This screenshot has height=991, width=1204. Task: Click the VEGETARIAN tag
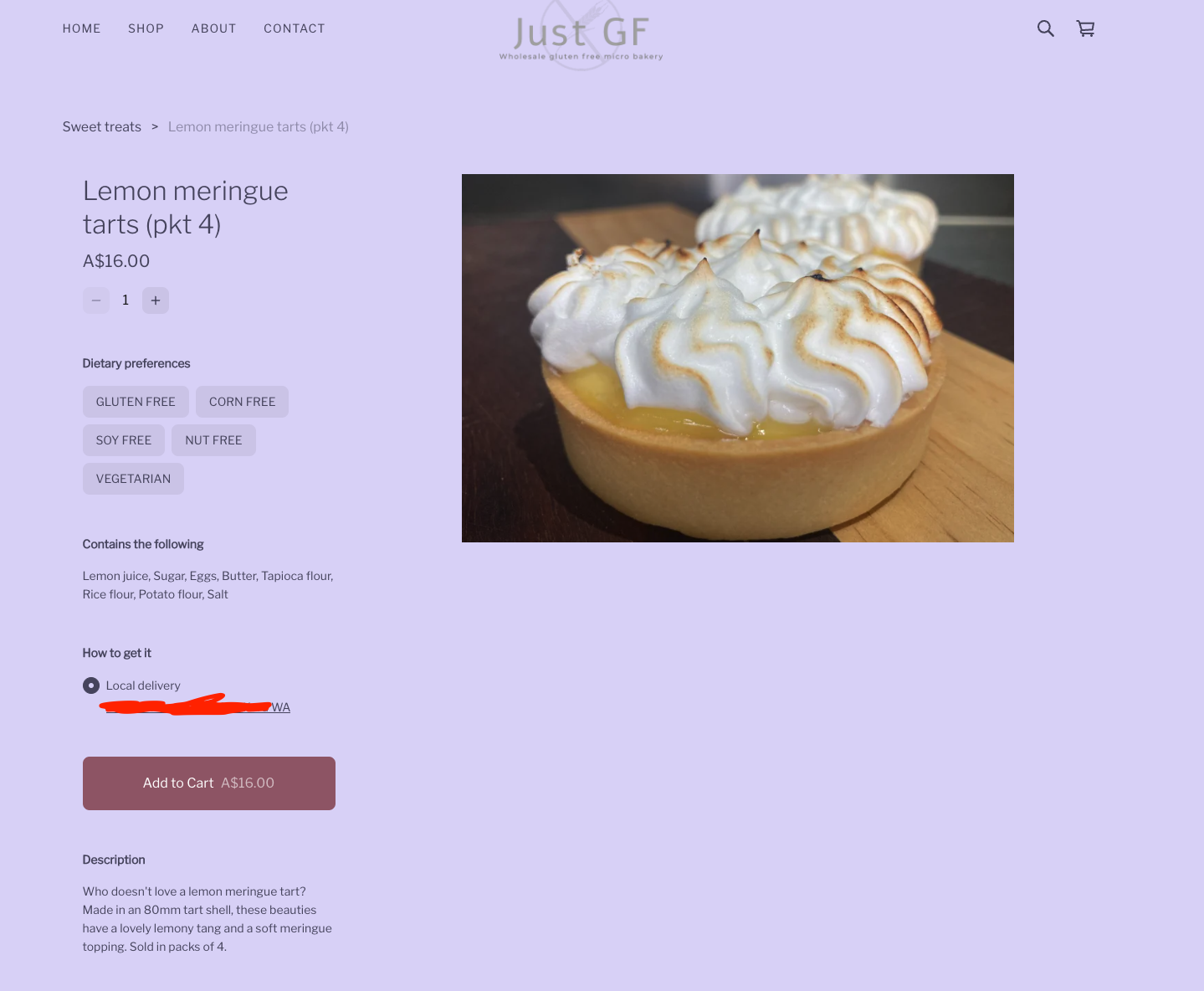[x=133, y=479]
